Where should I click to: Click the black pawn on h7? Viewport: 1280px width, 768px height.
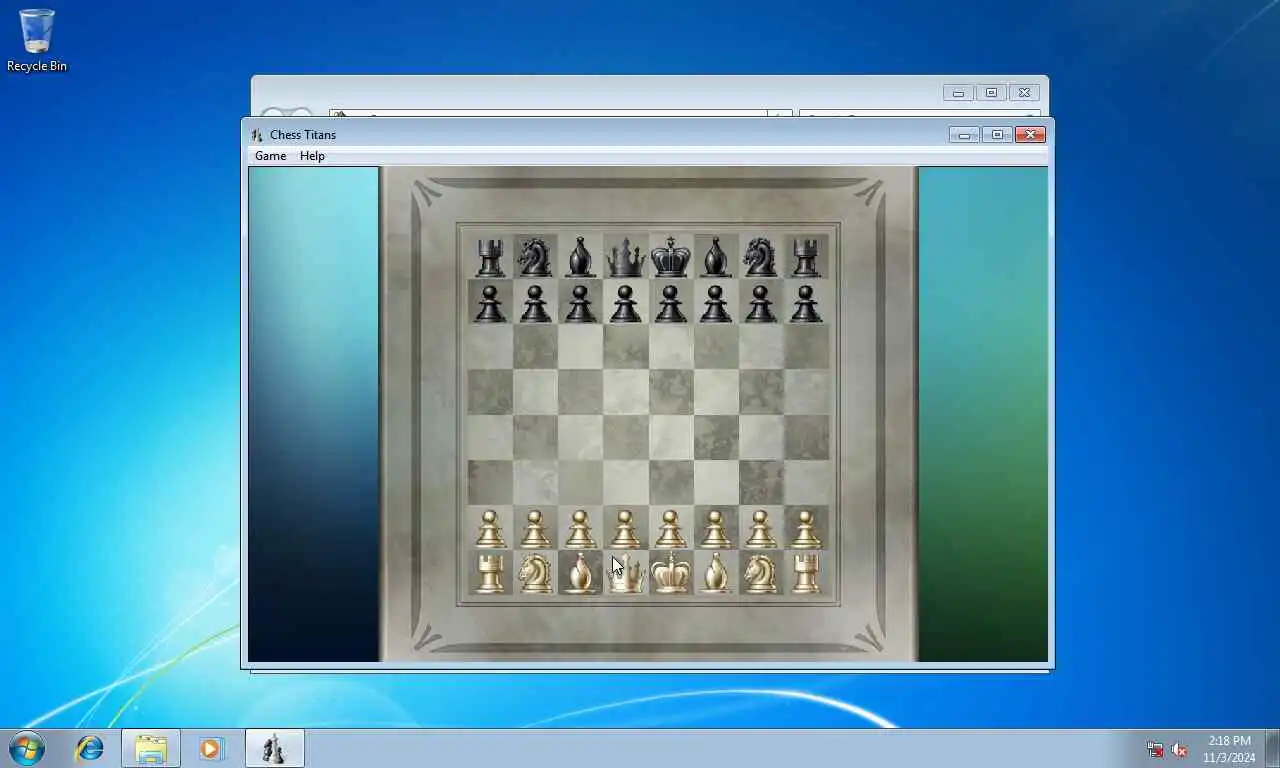tap(806, 303)
